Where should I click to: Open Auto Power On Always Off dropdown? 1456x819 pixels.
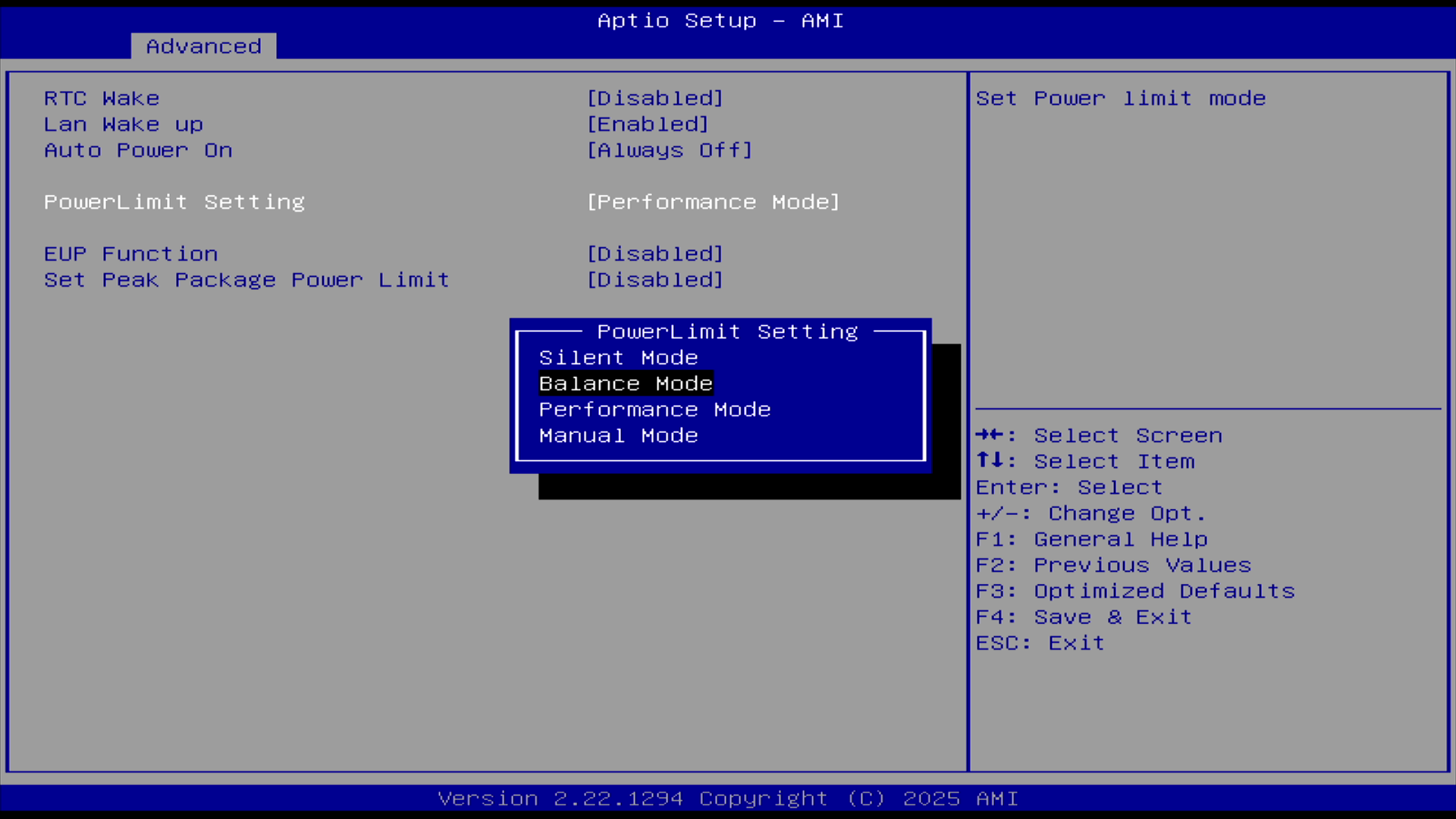pyautogui.click(x=669, y=150)
